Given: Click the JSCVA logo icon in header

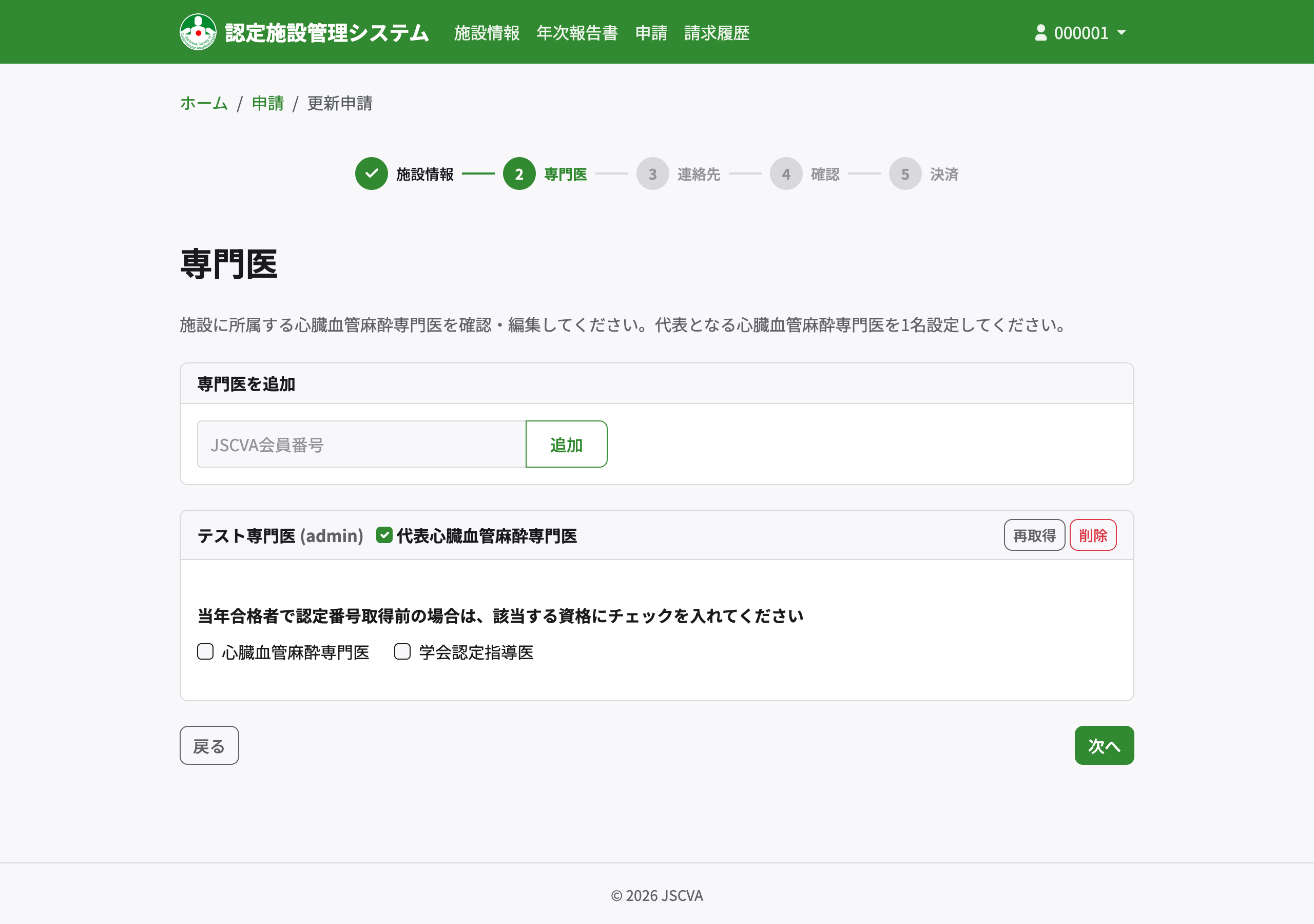Looking at the screenshot, I should (x=198, y=32).
